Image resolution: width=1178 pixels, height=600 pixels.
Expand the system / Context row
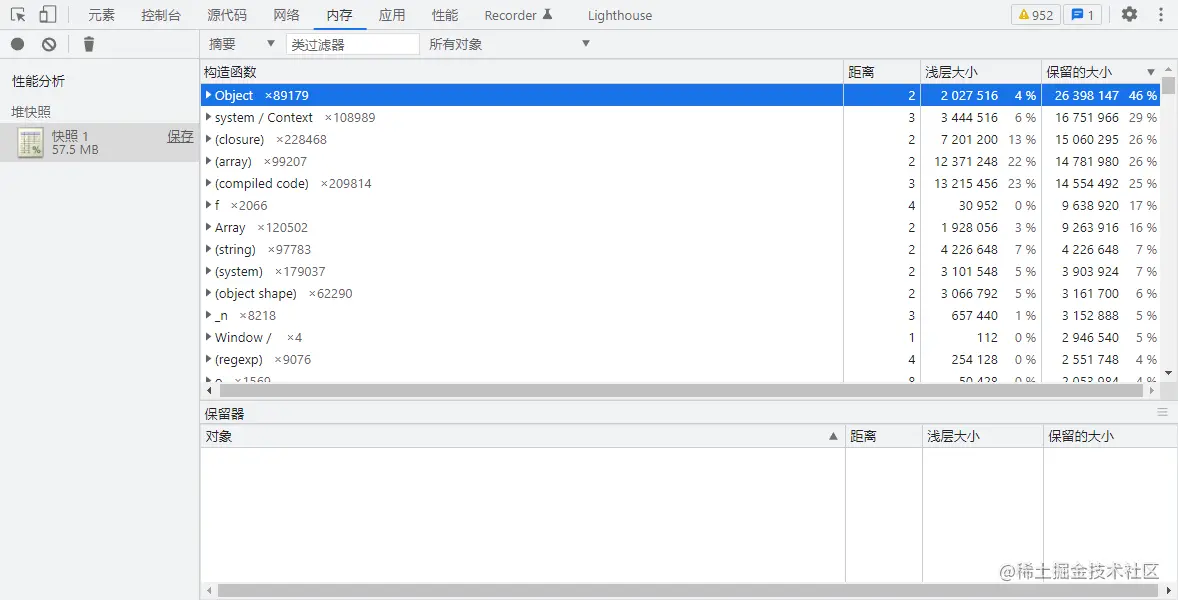[208, 117]
